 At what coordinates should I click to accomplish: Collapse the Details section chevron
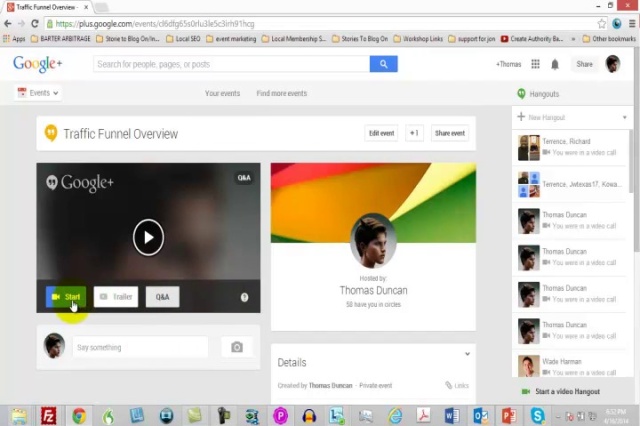click(x=467, y=354)
